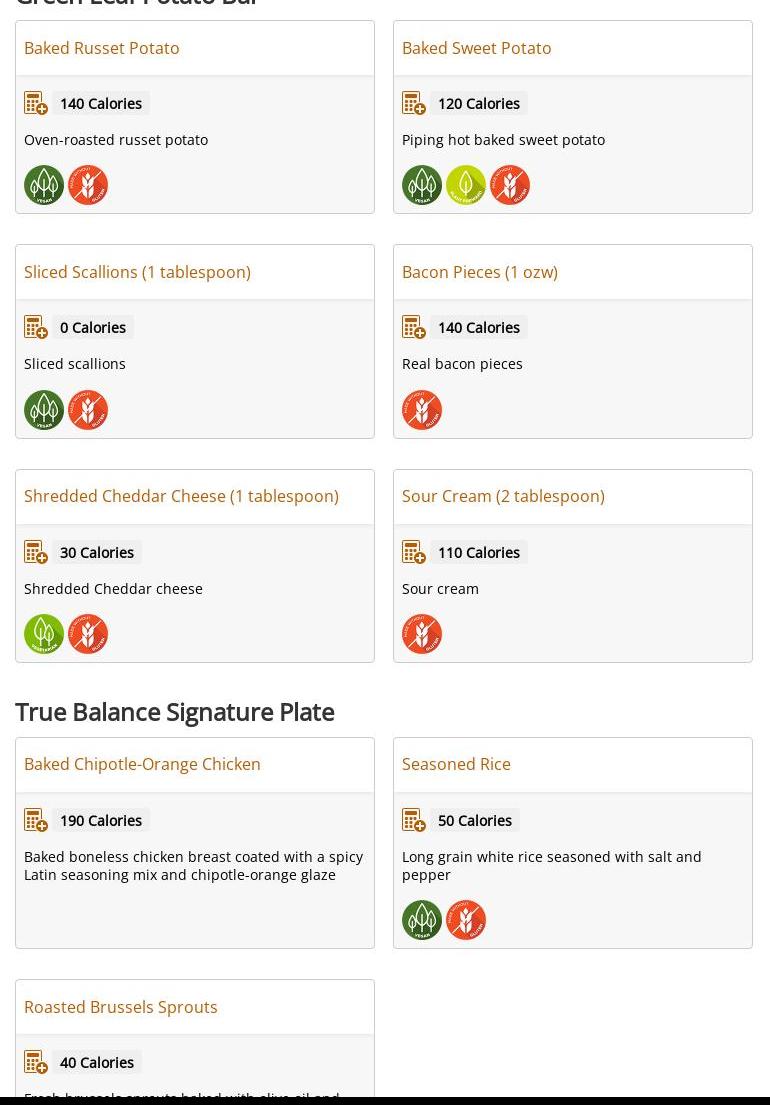Click the 140 Calories label for Baked Russet Potato

[101, 104]
